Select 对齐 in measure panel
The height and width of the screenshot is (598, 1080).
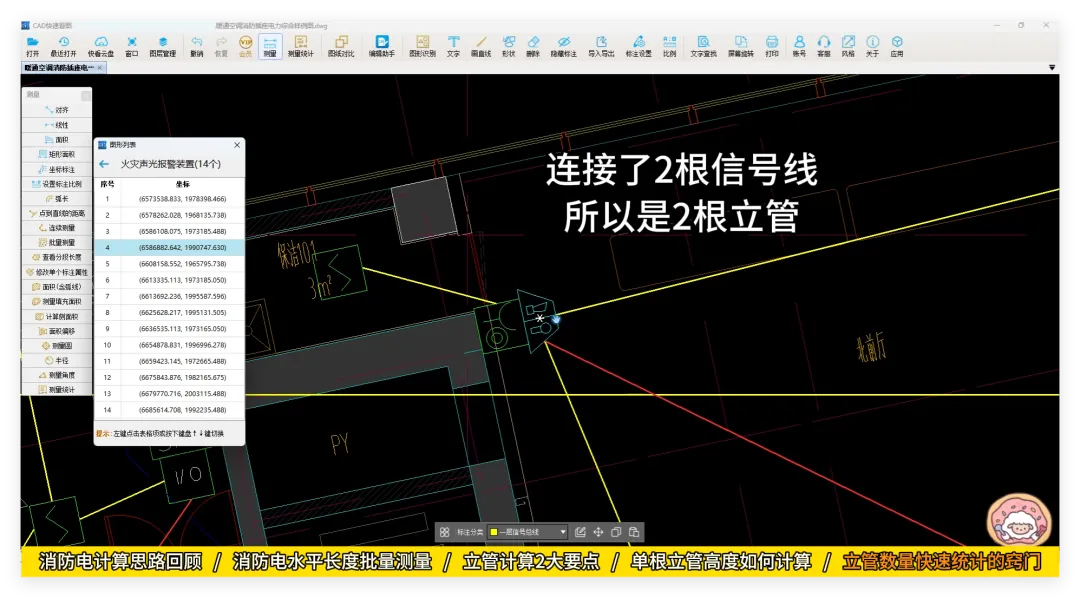point(56,110)
